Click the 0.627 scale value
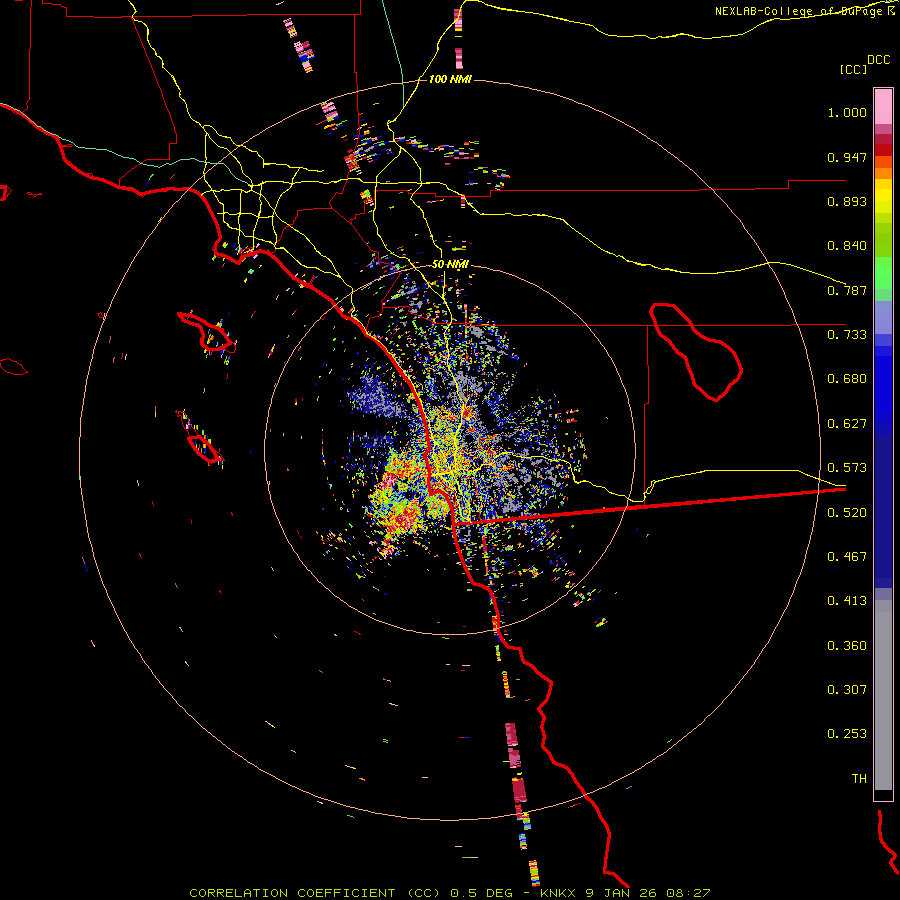Viewport: 900px width, 900px height. pyautogui.click(x=847, y=424)
